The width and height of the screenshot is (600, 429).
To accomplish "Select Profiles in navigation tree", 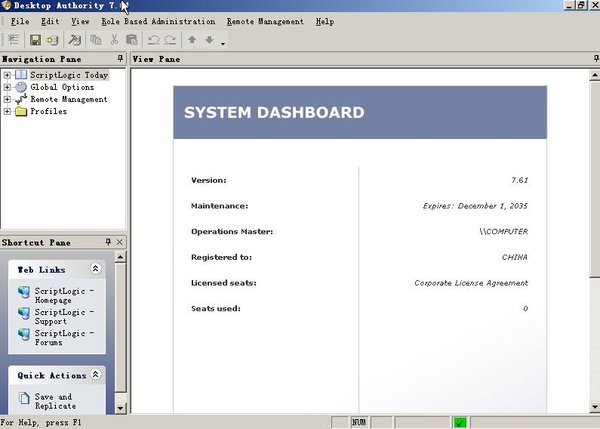I will coord(49,111).
